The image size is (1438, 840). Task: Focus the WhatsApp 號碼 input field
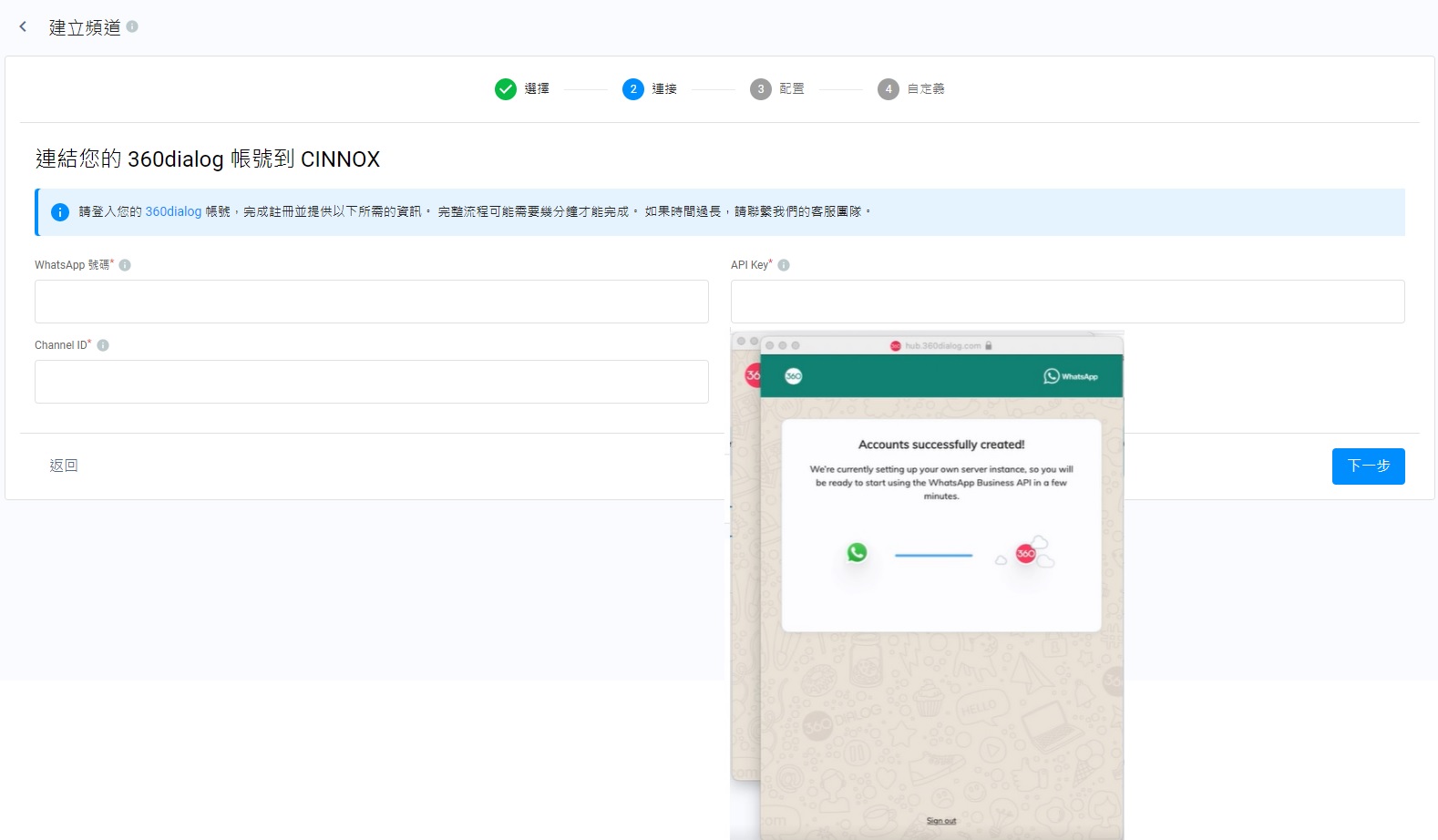tap(372, 302)
